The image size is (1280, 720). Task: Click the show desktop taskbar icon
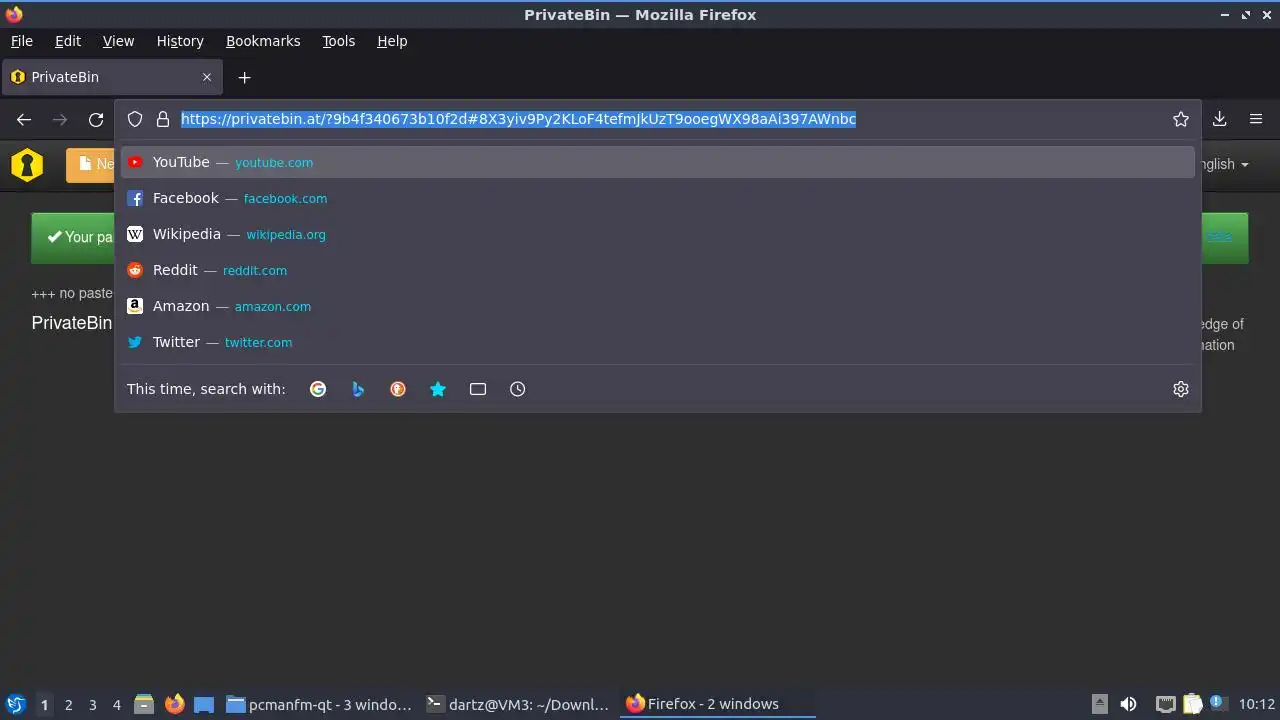pos(204,704)
